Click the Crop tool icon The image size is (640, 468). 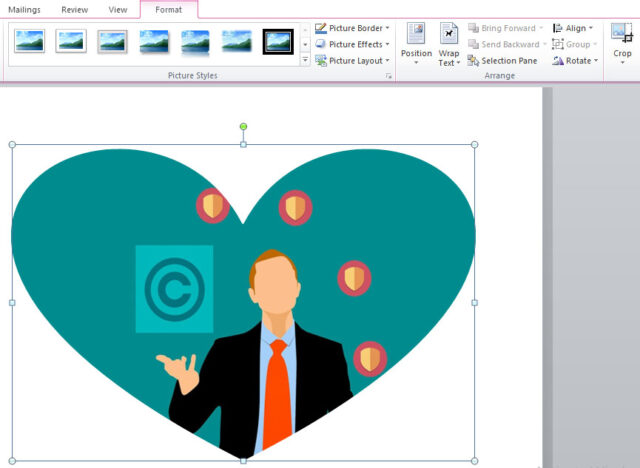click(622, 33)
